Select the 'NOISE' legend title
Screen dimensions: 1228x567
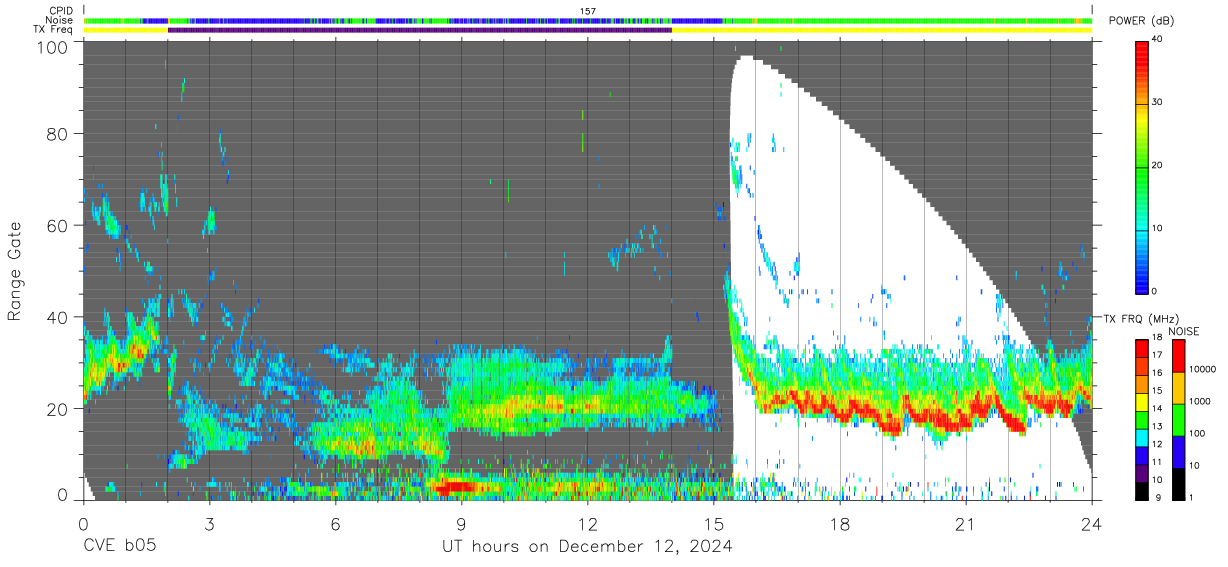click(1183, 331)
